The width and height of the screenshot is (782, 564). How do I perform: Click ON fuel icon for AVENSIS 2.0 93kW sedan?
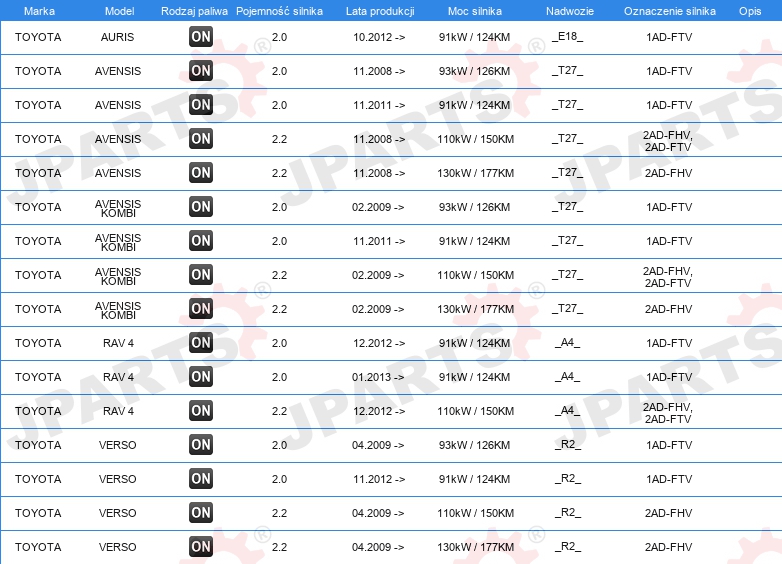point(201,70)
